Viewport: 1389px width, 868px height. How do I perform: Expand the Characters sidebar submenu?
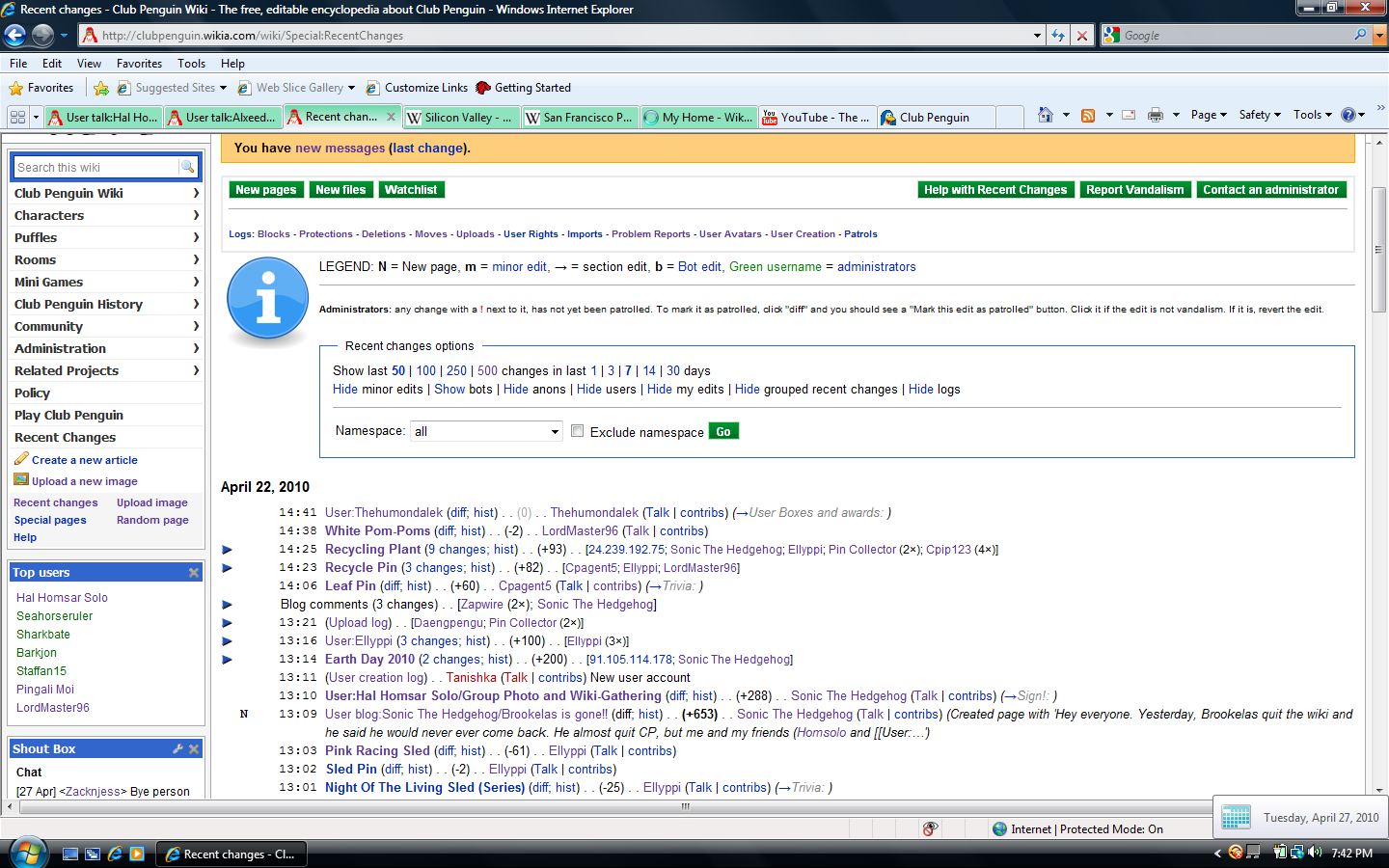196,215
